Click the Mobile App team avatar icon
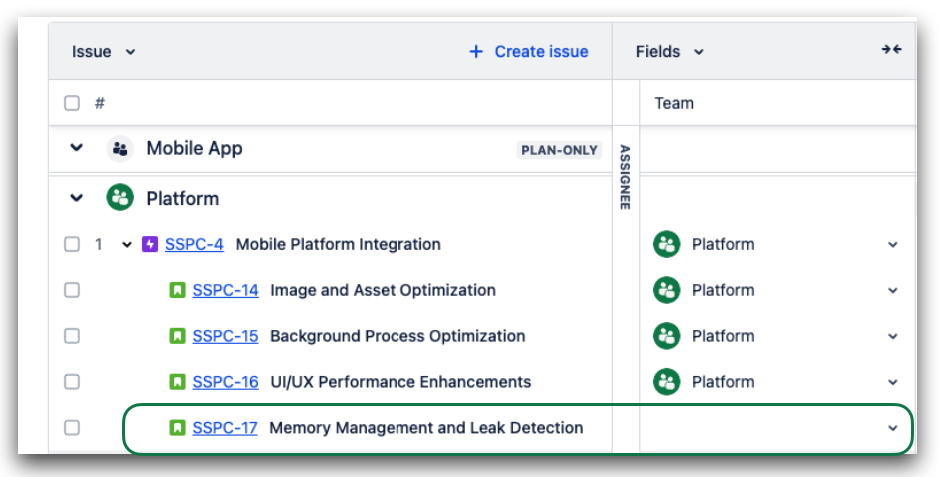 point(120,148)
